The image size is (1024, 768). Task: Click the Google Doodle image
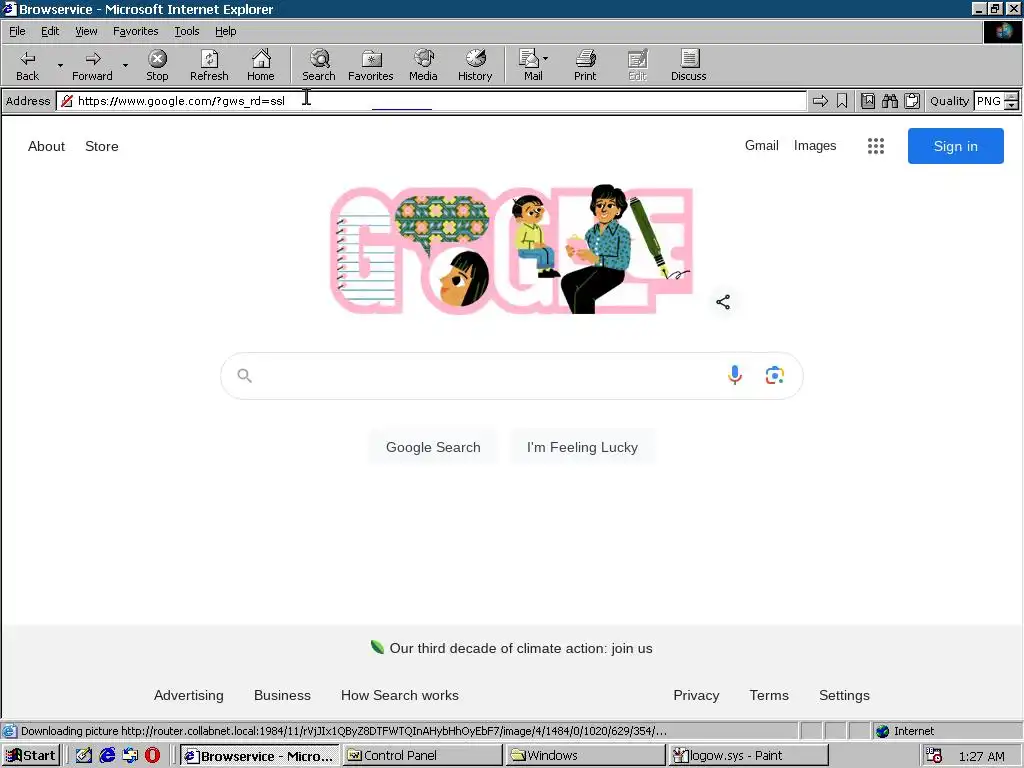(511, 249)
